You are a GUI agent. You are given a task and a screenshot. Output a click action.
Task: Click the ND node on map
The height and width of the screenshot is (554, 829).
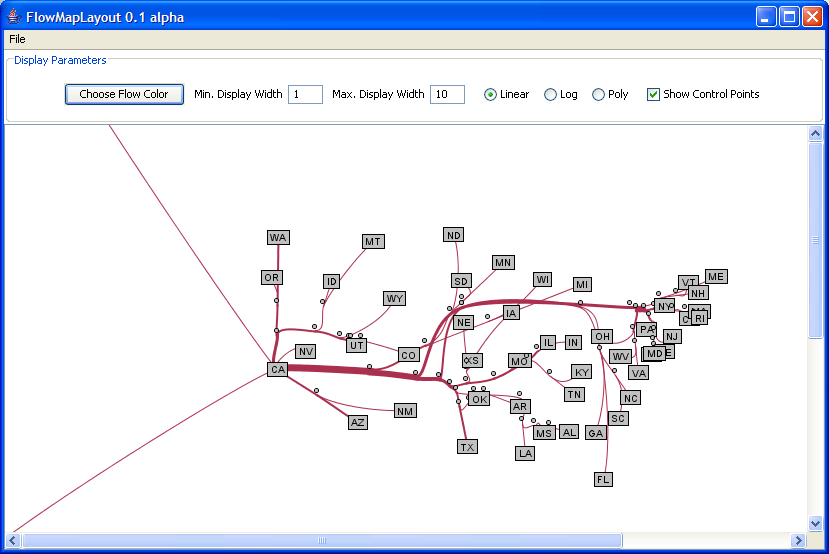point(454,235)
